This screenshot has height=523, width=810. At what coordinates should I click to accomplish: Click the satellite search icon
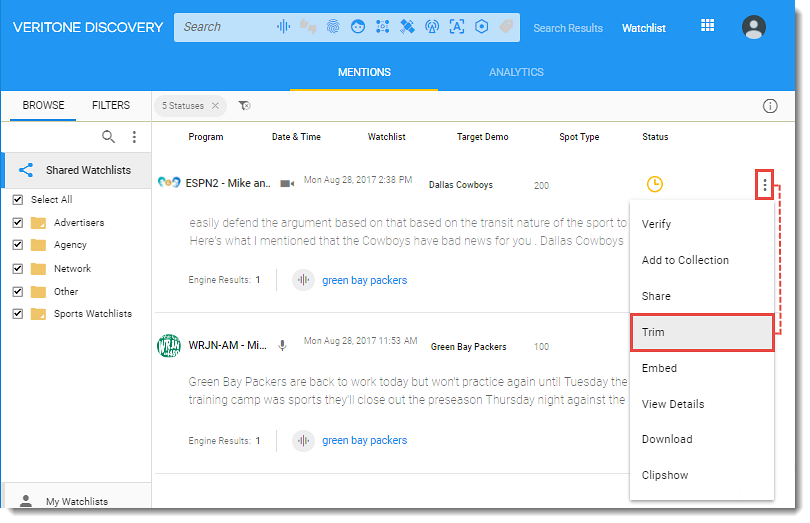[x=407, y=26]
